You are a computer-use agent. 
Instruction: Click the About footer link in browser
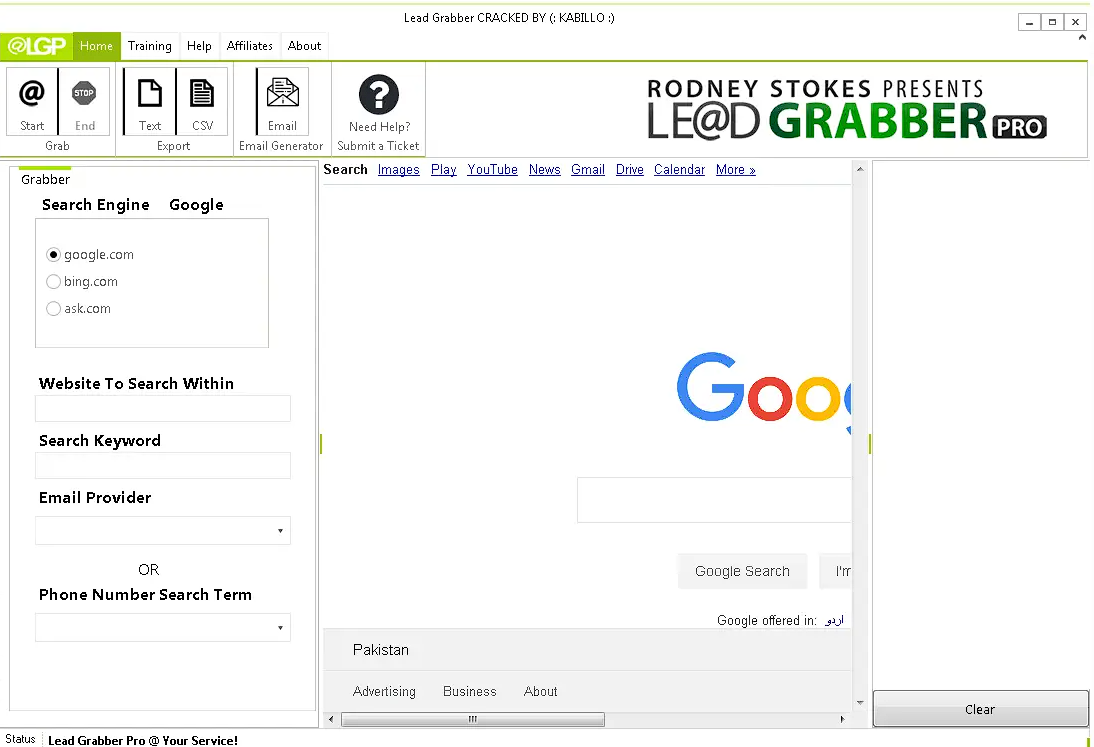540,691
